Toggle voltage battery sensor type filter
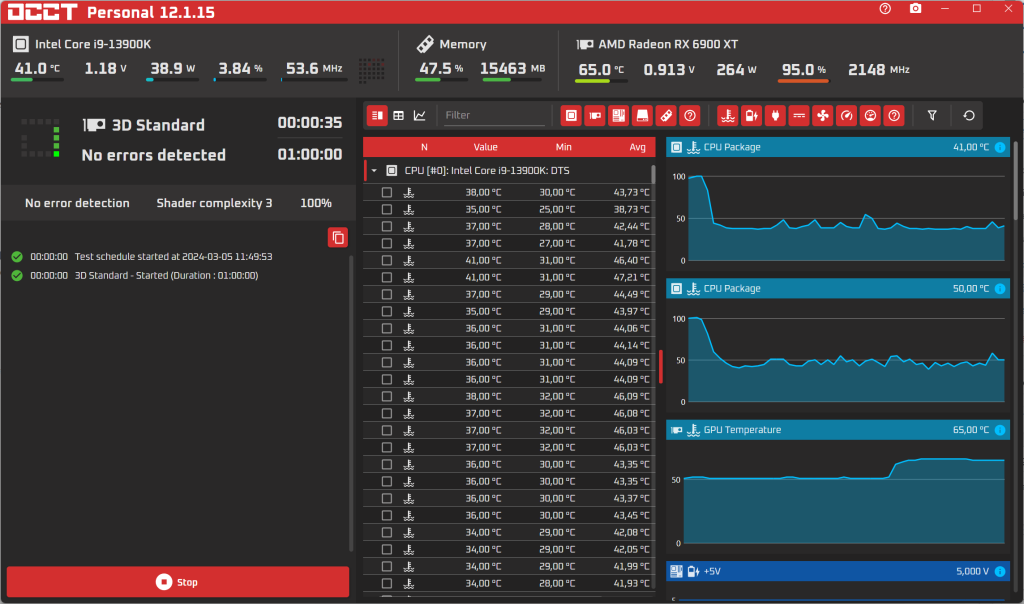Viewport: 1024px width, 604px height. point(752,116)
